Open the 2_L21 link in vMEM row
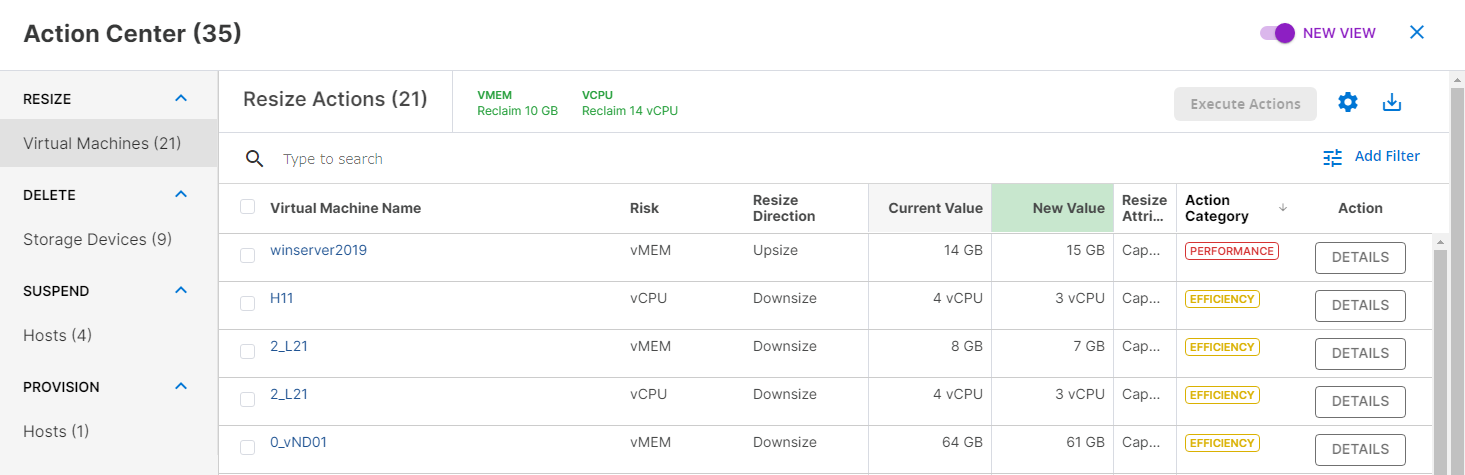 click(x=289, y=346)
